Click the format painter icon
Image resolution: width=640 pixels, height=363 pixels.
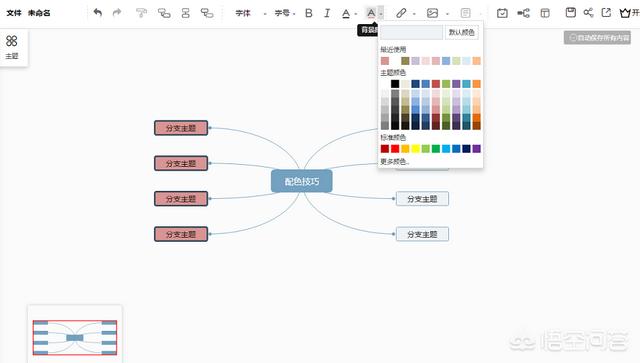(x=141, y=13)
